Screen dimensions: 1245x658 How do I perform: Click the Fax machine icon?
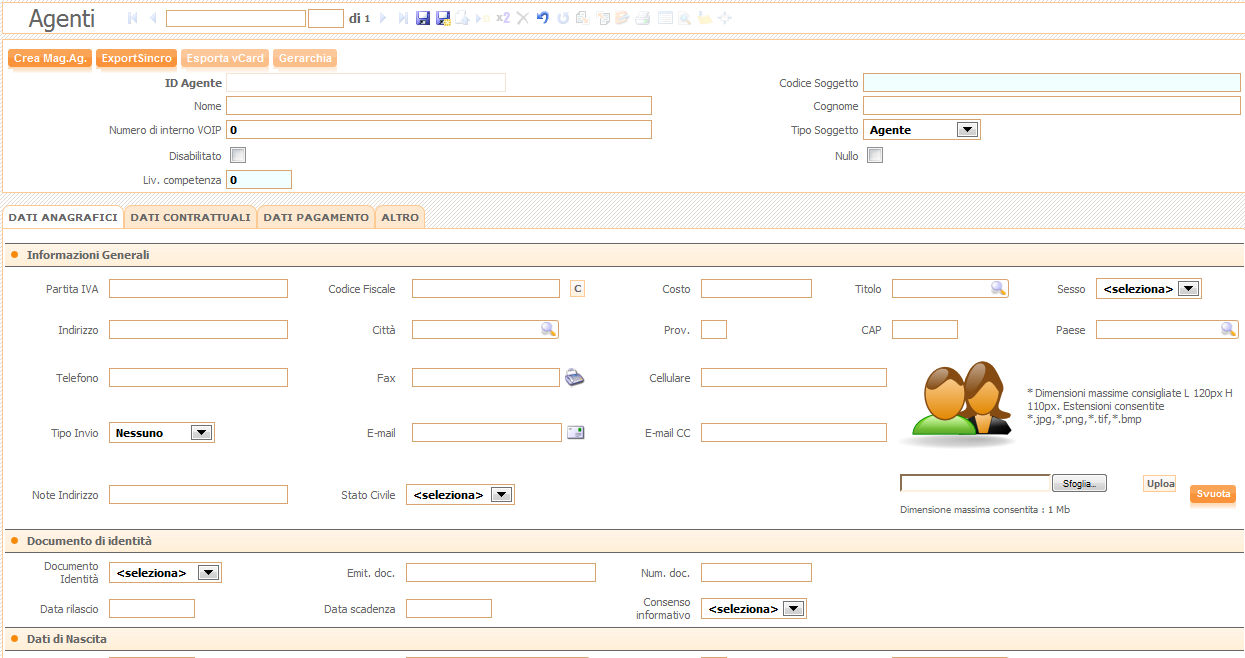[574, 377]
